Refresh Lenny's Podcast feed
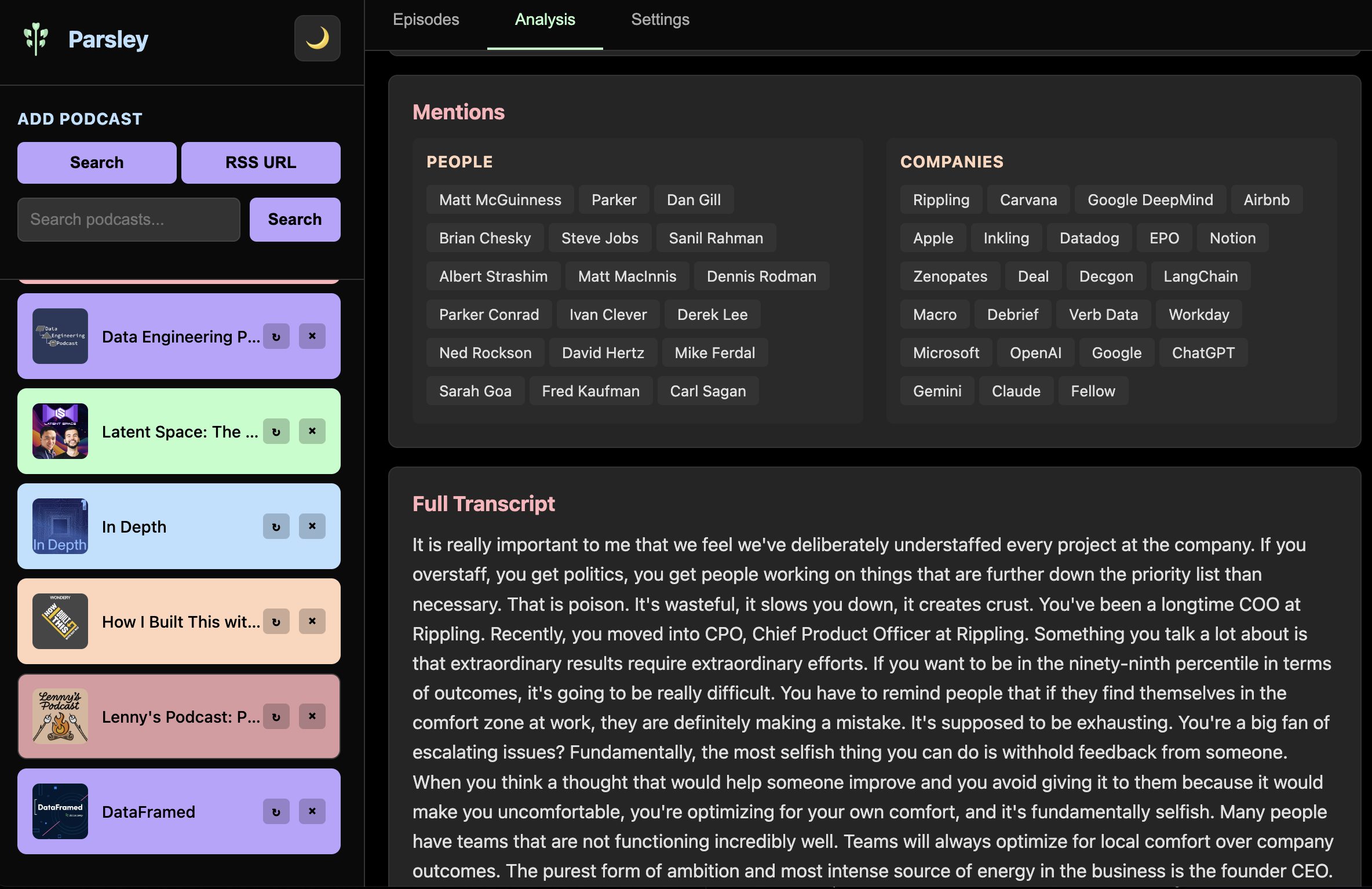This screenshot has width=1372, height=889. pos(276,716)
